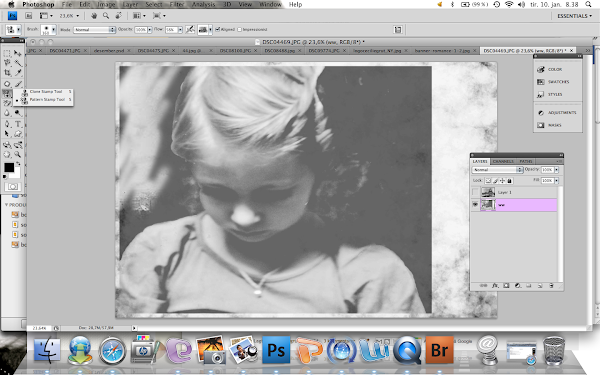Viewport: 600px width, 375px height.
Task: Open the Filter menu
Action: tap(177, 4)
